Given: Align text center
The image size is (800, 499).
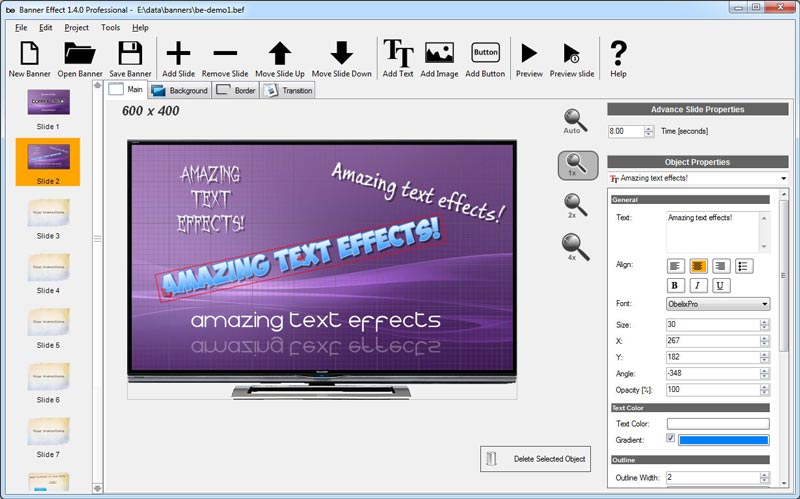Looking at the screenshot, I should (x=698, y=266).
